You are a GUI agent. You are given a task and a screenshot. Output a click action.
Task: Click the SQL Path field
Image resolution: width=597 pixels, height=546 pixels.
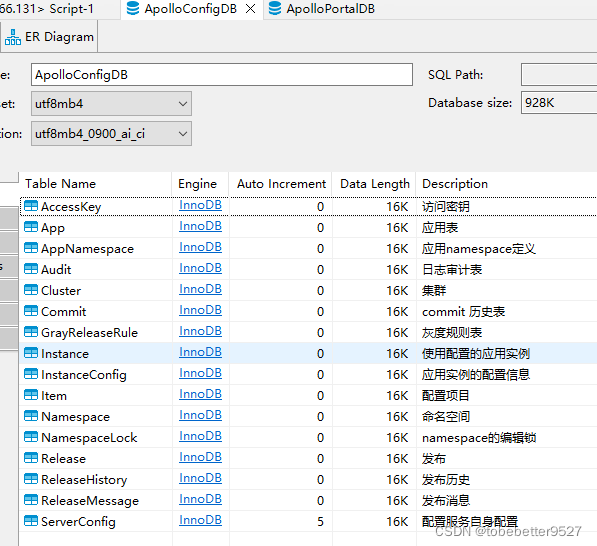coord(559,75)
